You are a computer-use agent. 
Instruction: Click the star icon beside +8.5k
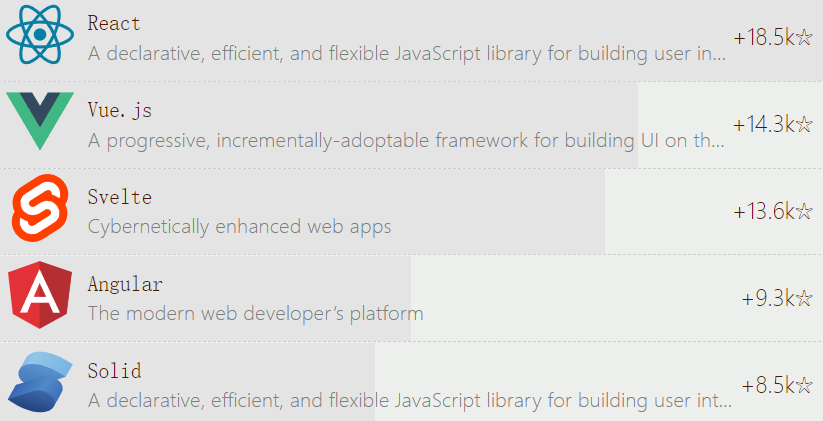coord(805,385)
